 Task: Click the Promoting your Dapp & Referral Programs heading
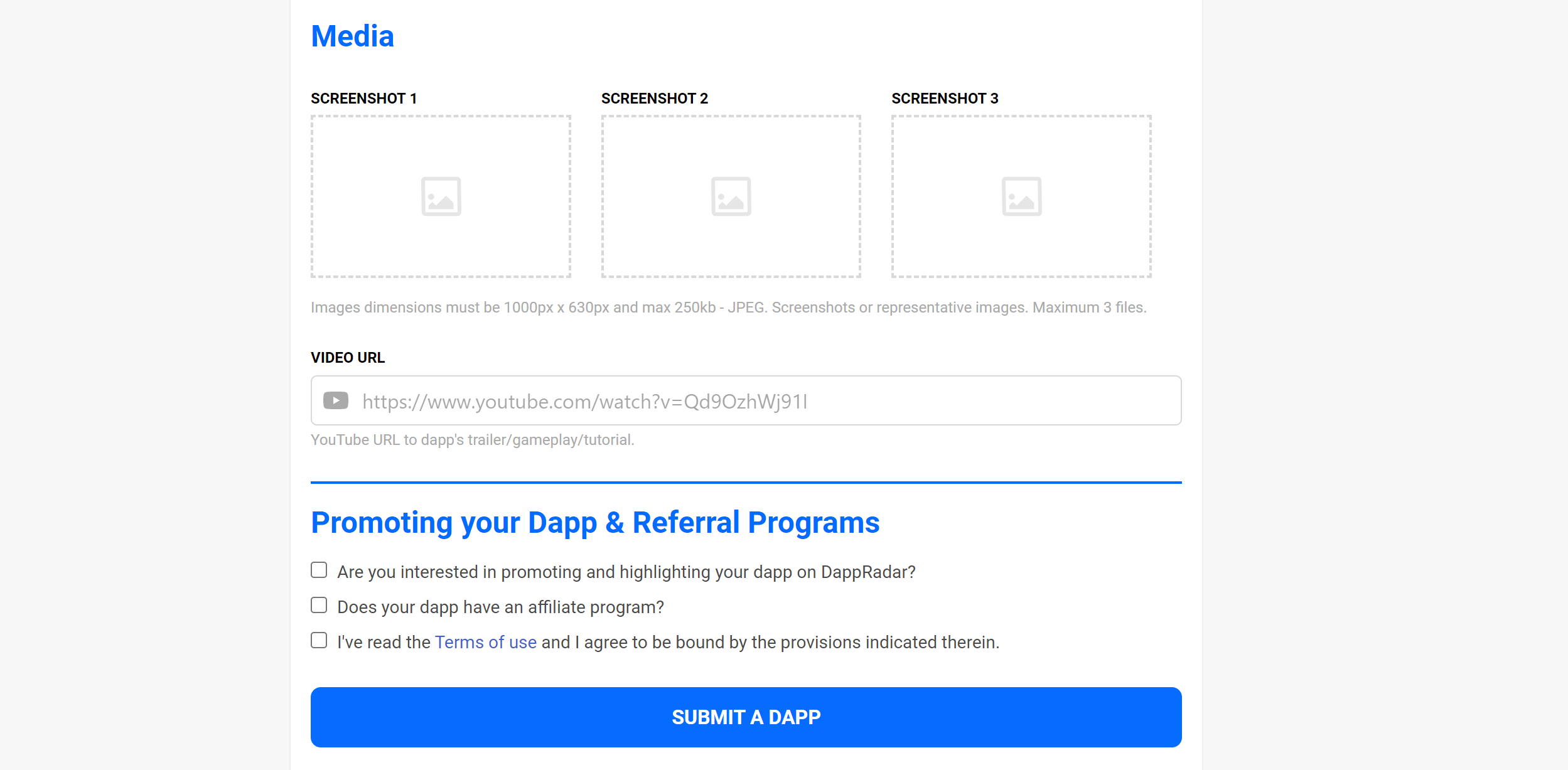click(594, 523)
